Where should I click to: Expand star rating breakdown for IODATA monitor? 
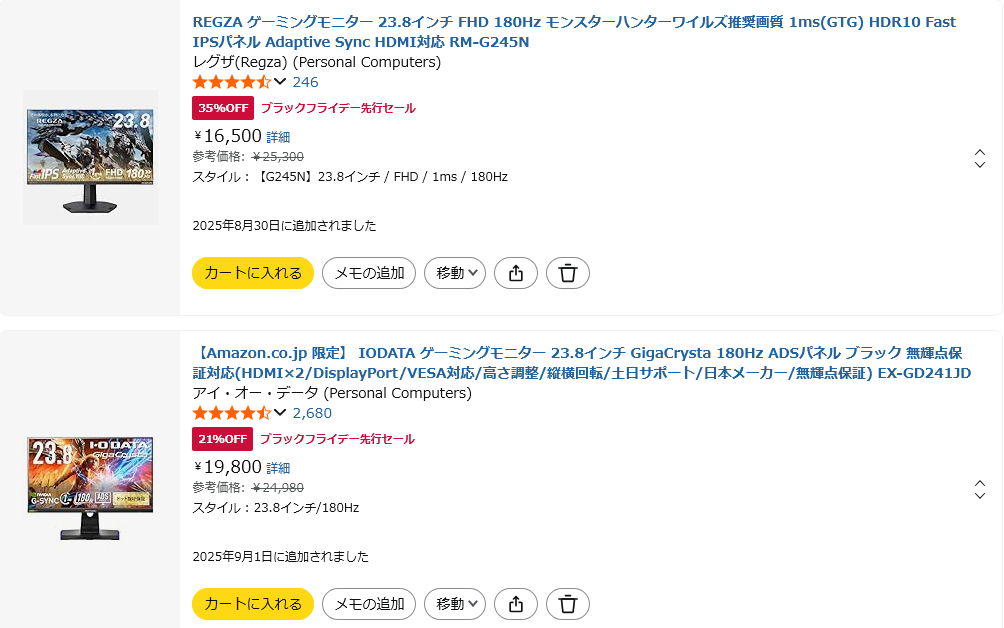click(280, 413)
